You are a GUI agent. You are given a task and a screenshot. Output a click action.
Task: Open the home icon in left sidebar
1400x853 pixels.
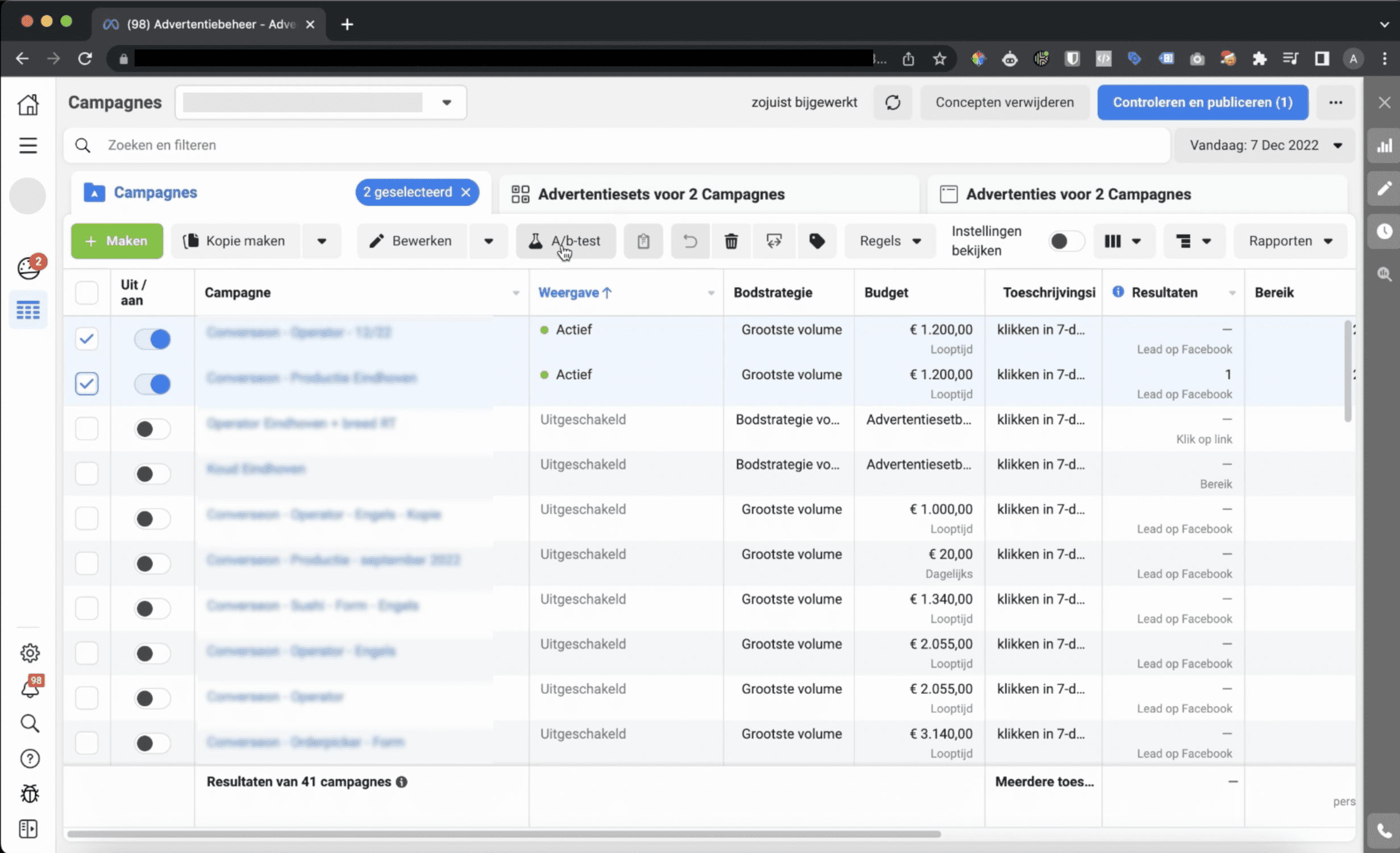pyautogui.click(x=28, y=104)
